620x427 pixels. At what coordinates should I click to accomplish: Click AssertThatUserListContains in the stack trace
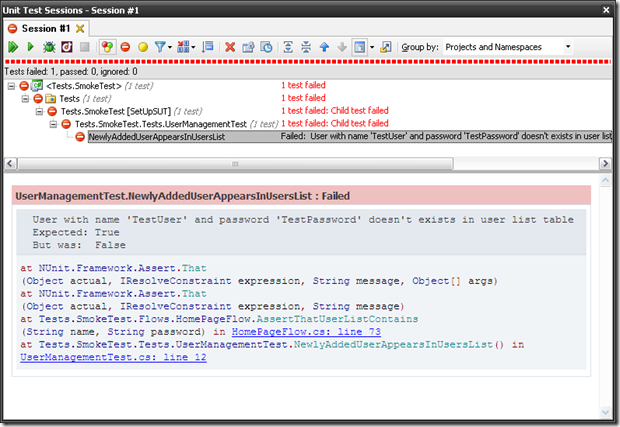point(337,319)
